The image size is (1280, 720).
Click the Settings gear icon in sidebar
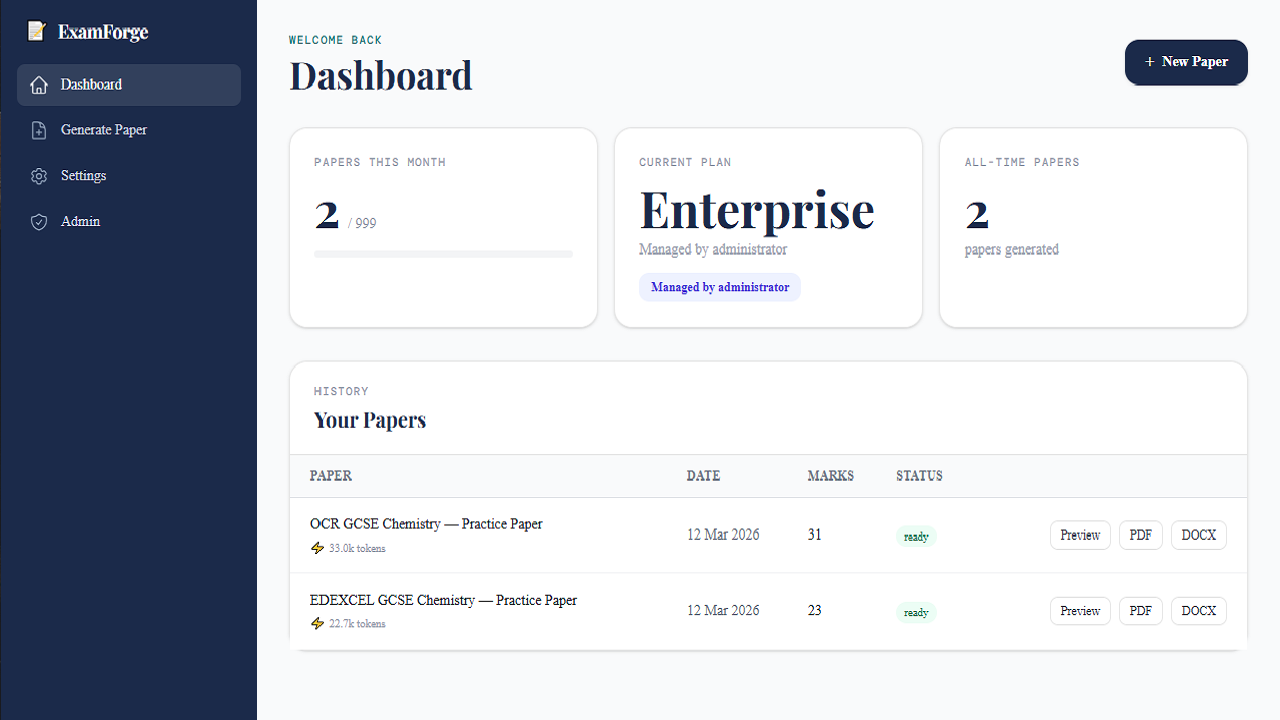coord(39,176)
